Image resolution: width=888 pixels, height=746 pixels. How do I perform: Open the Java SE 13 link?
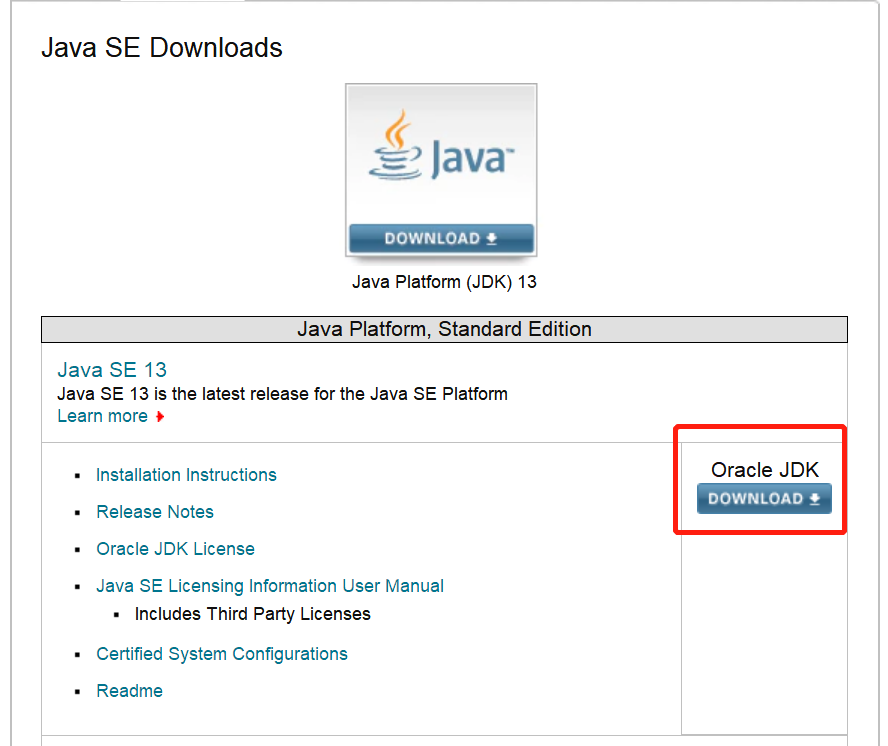tap(112, 370)
